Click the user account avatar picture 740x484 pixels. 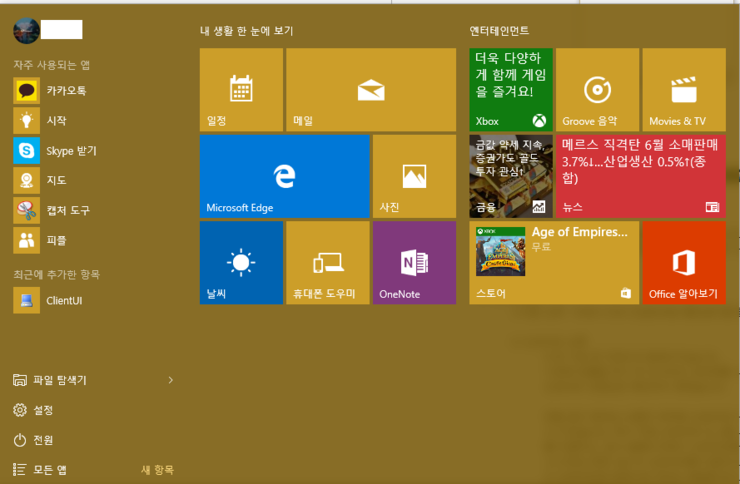tap(26, 31)
